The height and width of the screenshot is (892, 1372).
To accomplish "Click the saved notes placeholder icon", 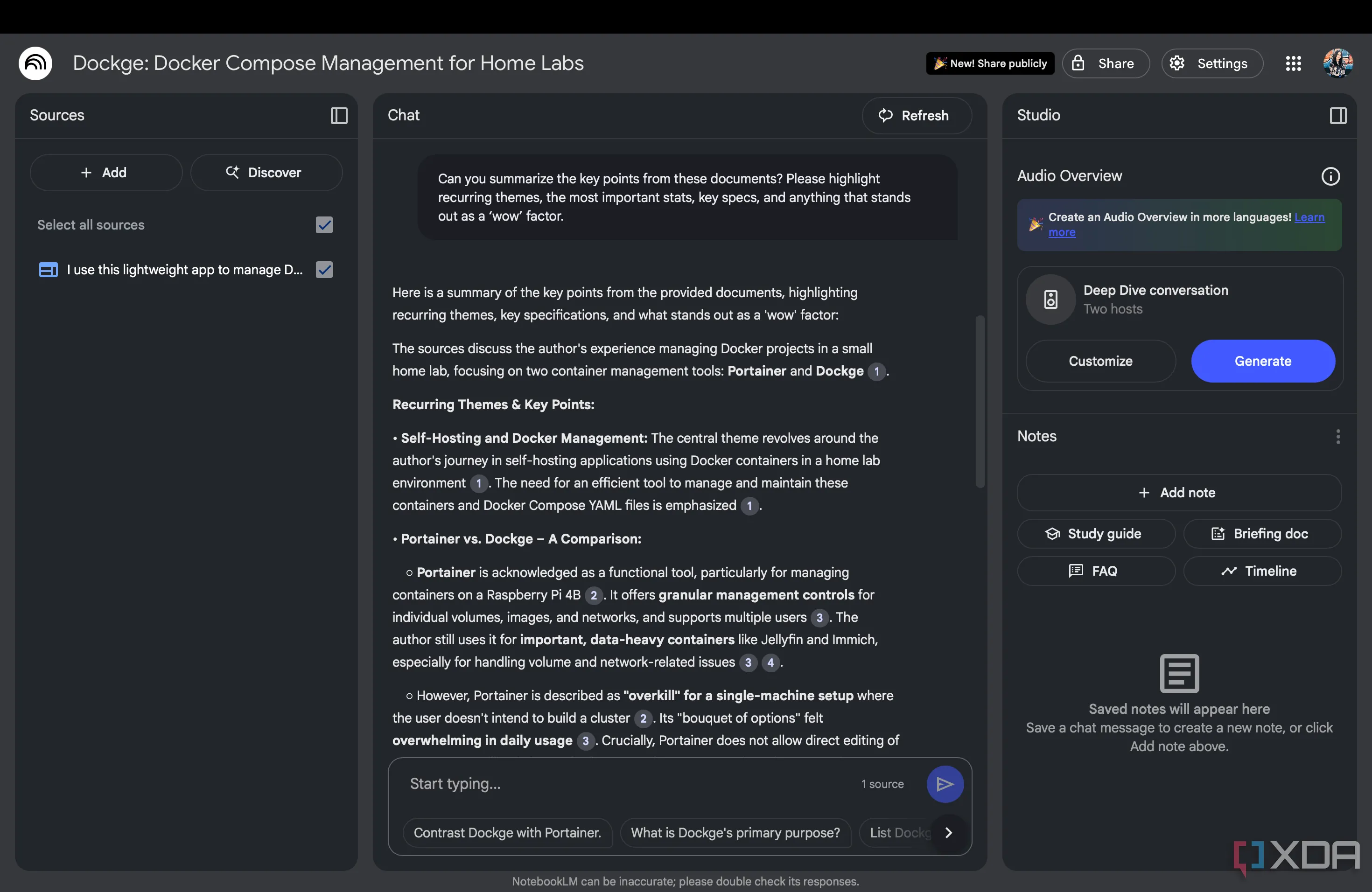I will 1179,673.
